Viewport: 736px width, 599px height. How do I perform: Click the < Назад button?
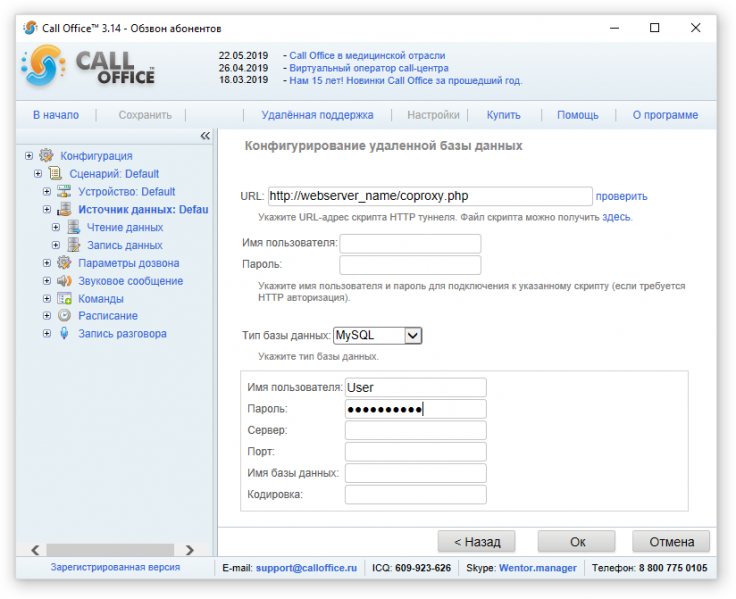[476, 542]
